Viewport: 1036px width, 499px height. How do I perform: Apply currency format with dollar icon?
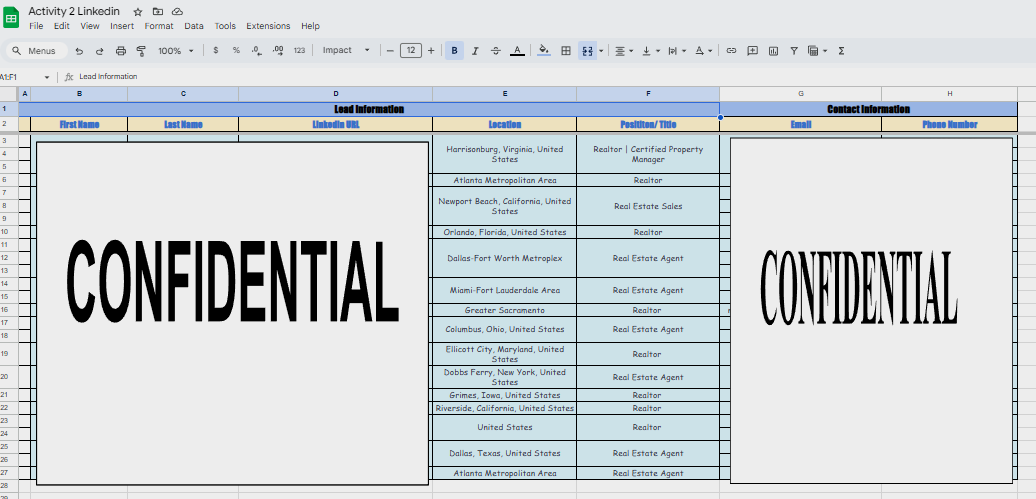(x=215, y=51)
